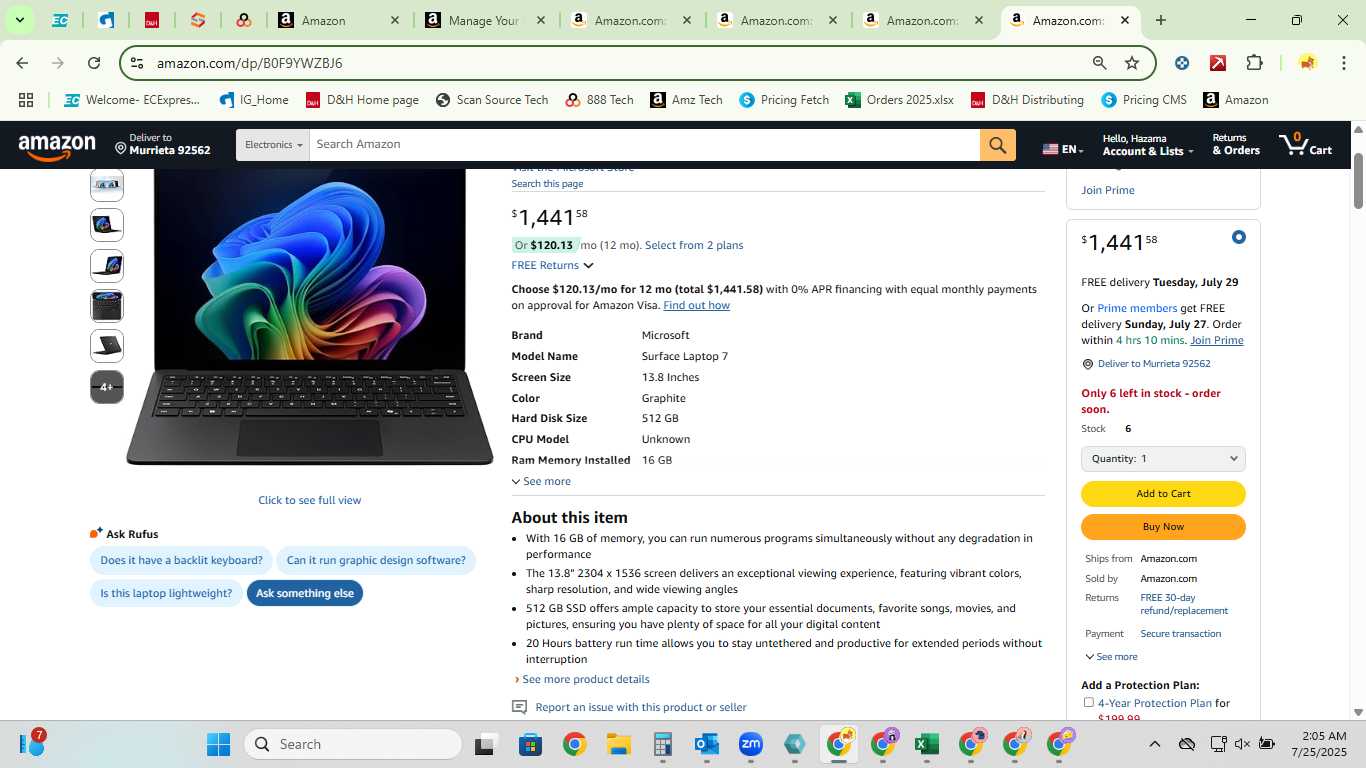1366x768 pixels.
Task: Open the browser Extensions puzzle icon
Action: tap(1254, 63)
